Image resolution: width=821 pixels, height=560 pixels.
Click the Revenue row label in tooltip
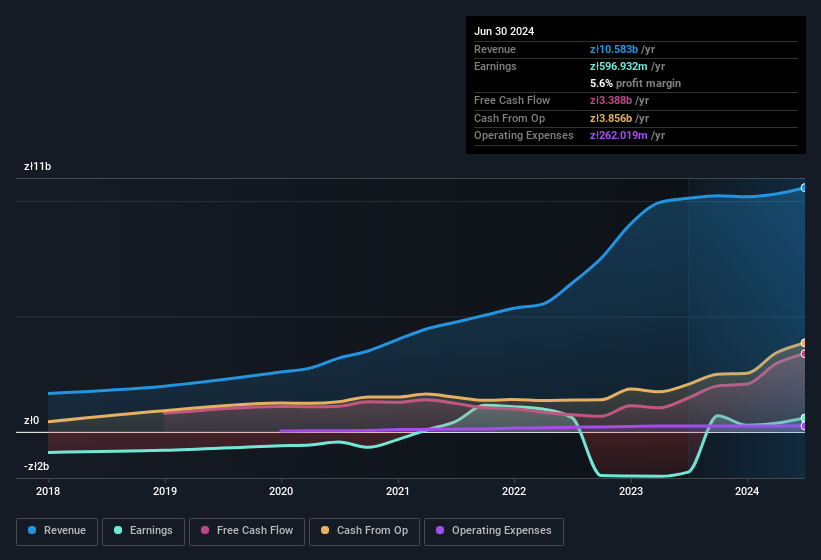pyautogui.click(x=495, y=49)
